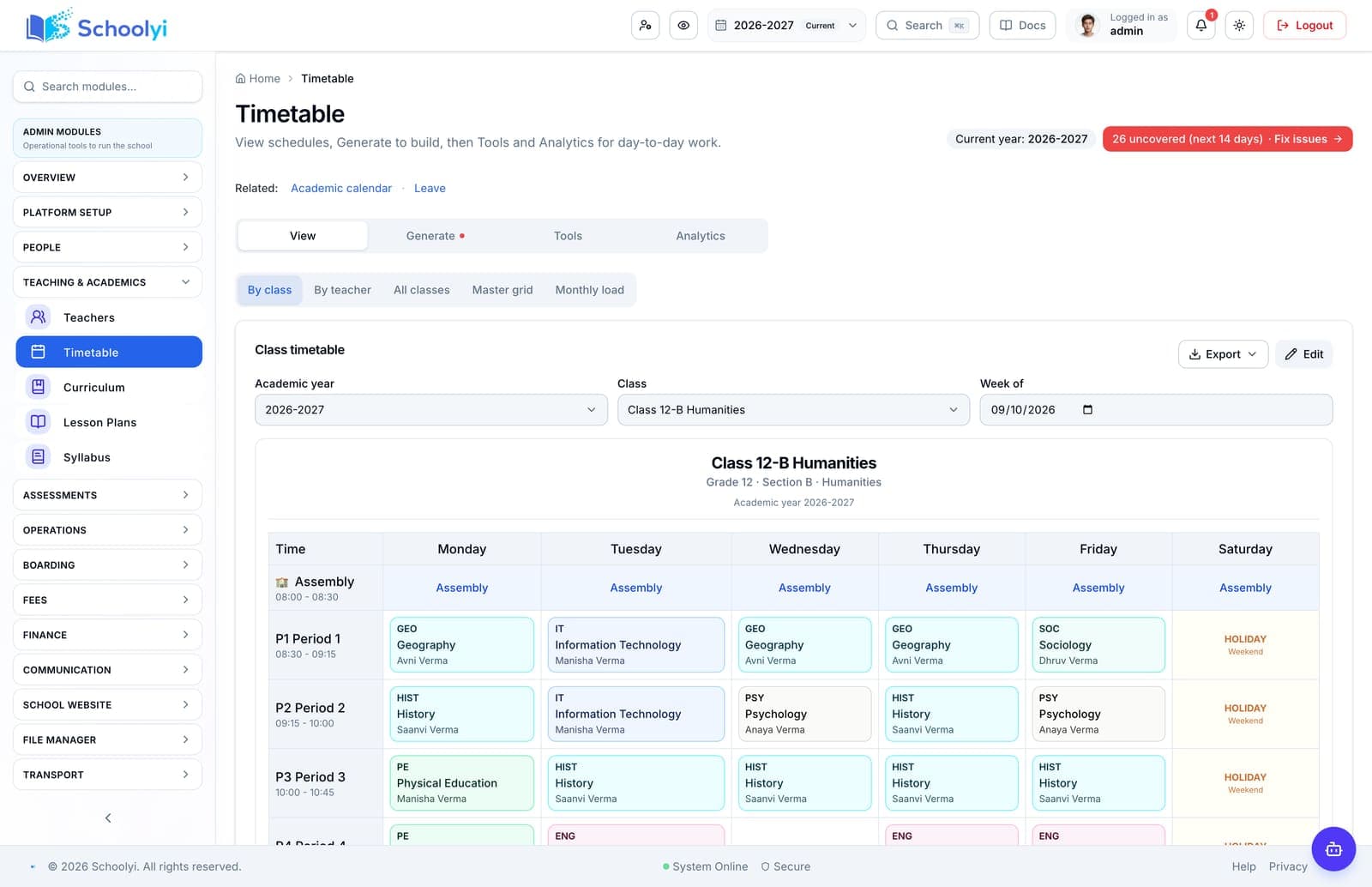1372x887 pixels.
Task: Click the Logout button
Action: pos(1304,26)
